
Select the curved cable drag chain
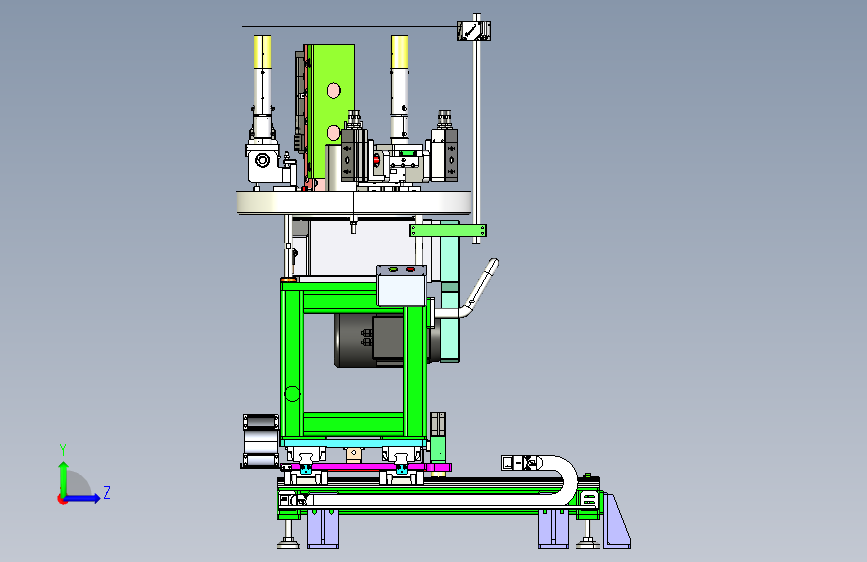[540, 480]
